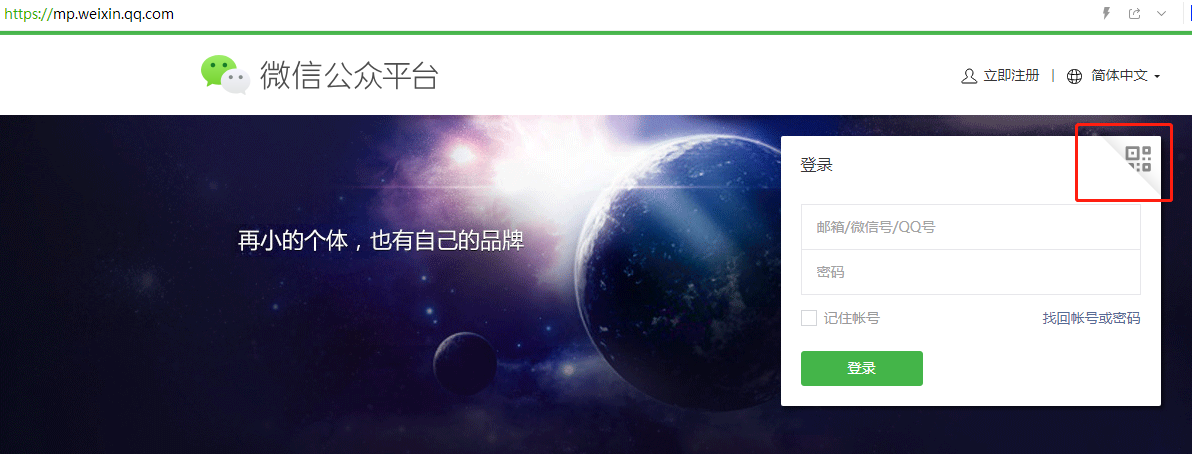Focus the 邮箱/微信号/QQ号 input field
Image resolution: width=1192 pixels, height=466 pixels.
click(x=971, y=227)
